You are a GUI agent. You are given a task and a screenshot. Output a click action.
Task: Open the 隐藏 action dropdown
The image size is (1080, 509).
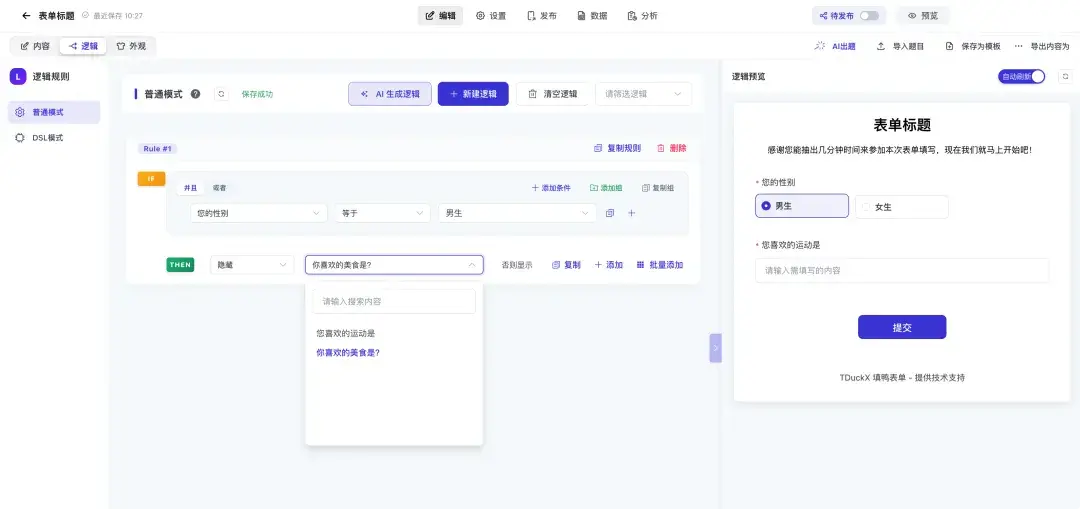(252, 264)
